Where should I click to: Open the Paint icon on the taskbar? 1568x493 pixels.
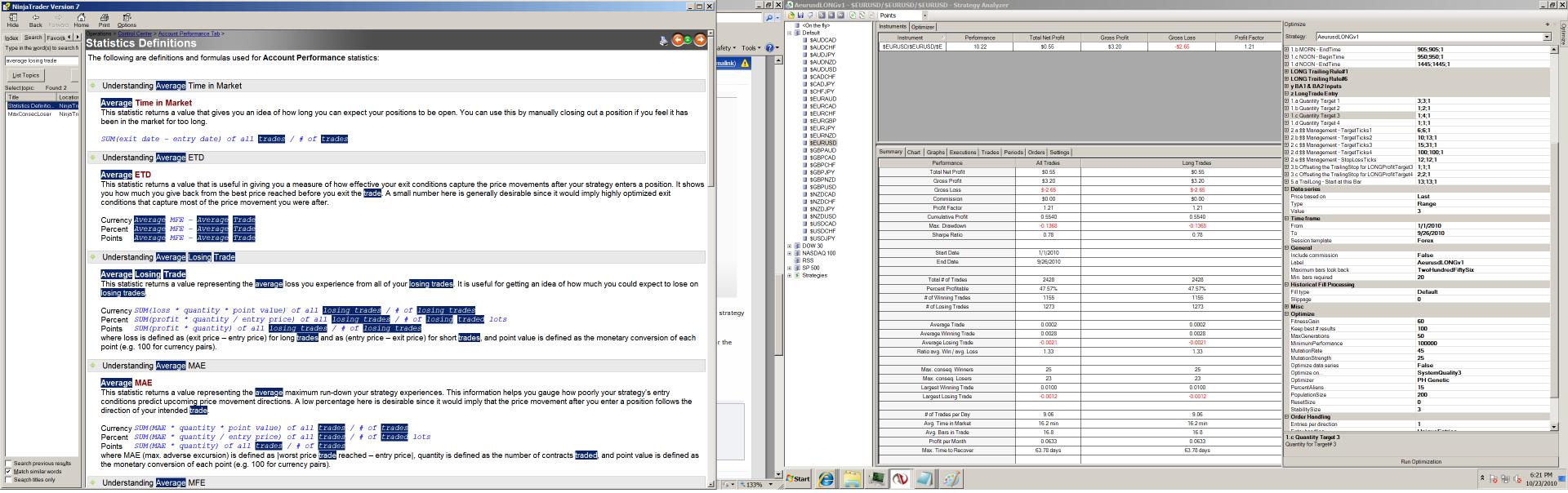tap(950, 479)
